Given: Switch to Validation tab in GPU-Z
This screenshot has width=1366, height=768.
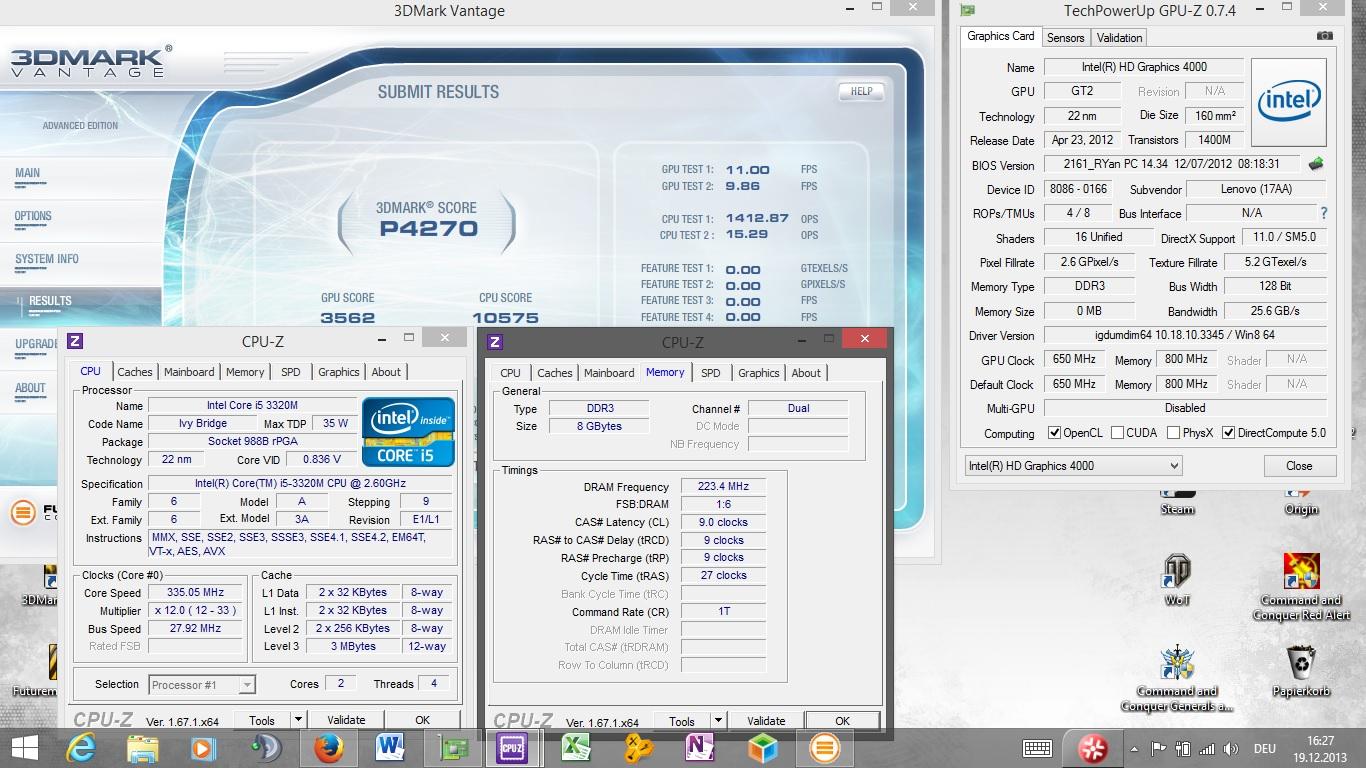Looking at the screenshot, I should click(x=1119, y=38).
